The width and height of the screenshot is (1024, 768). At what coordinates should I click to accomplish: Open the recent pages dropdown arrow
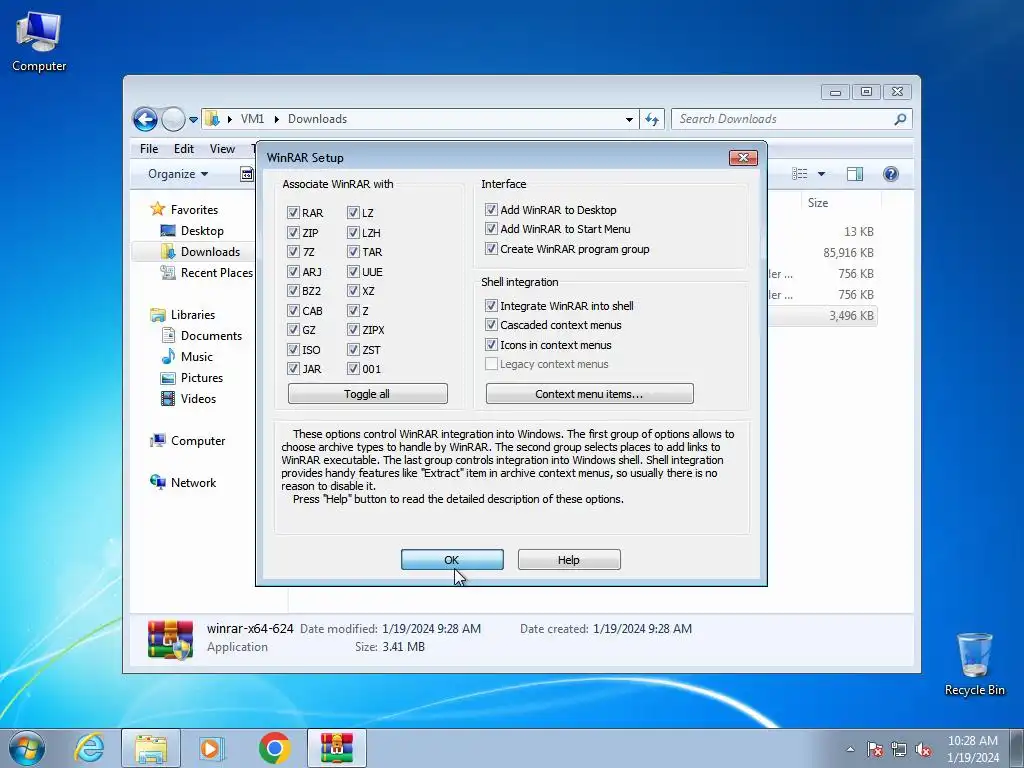193,120
